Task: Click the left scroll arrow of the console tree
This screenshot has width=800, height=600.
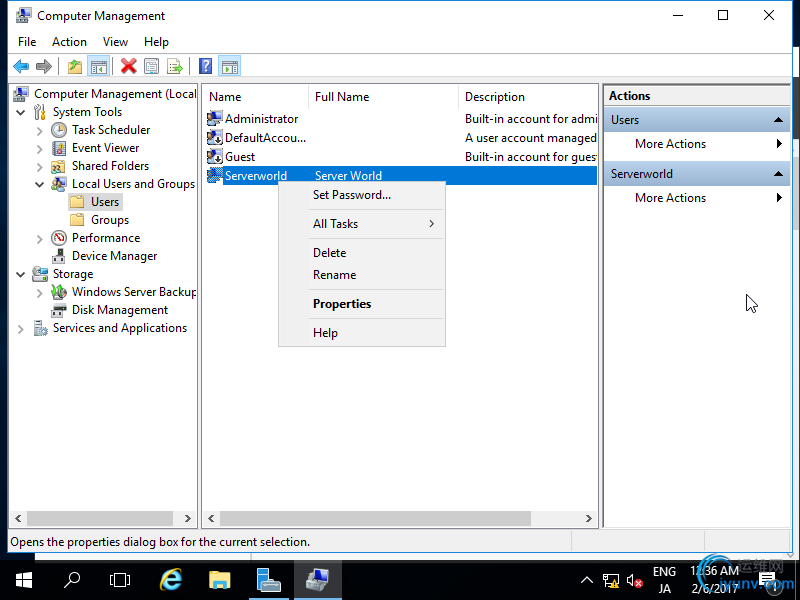Action: point(18,519)
